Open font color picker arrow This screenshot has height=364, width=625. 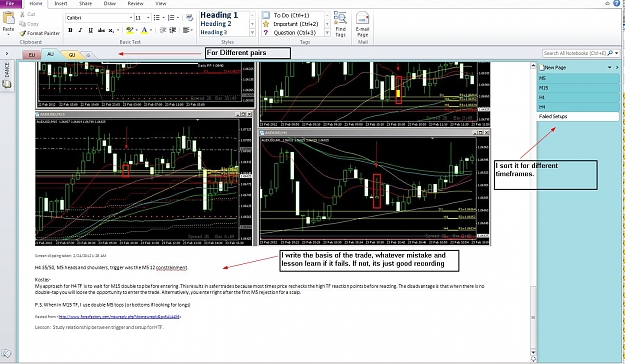tap(151, 30)
